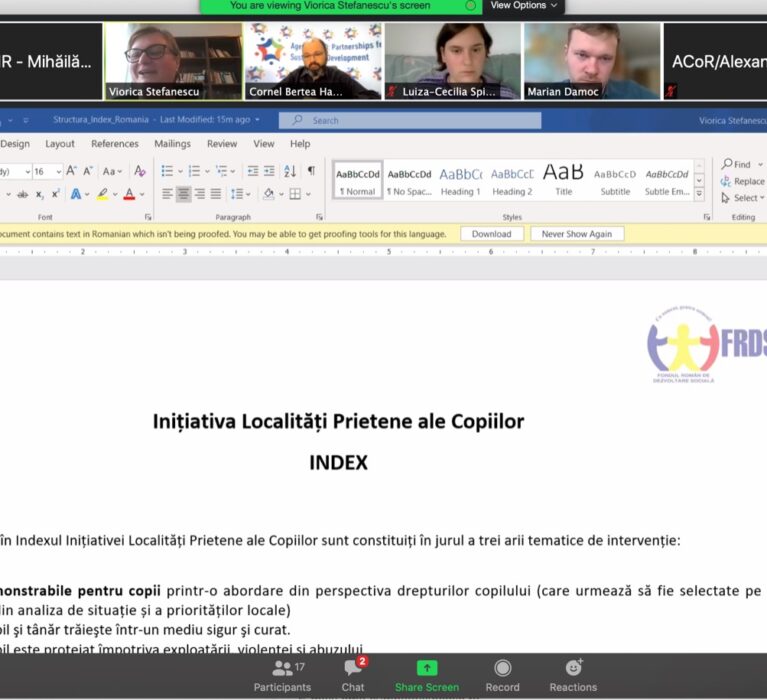Screen dimensions: 767x700
Task: Switch to the Layout tab
Action: click(60, 143)
